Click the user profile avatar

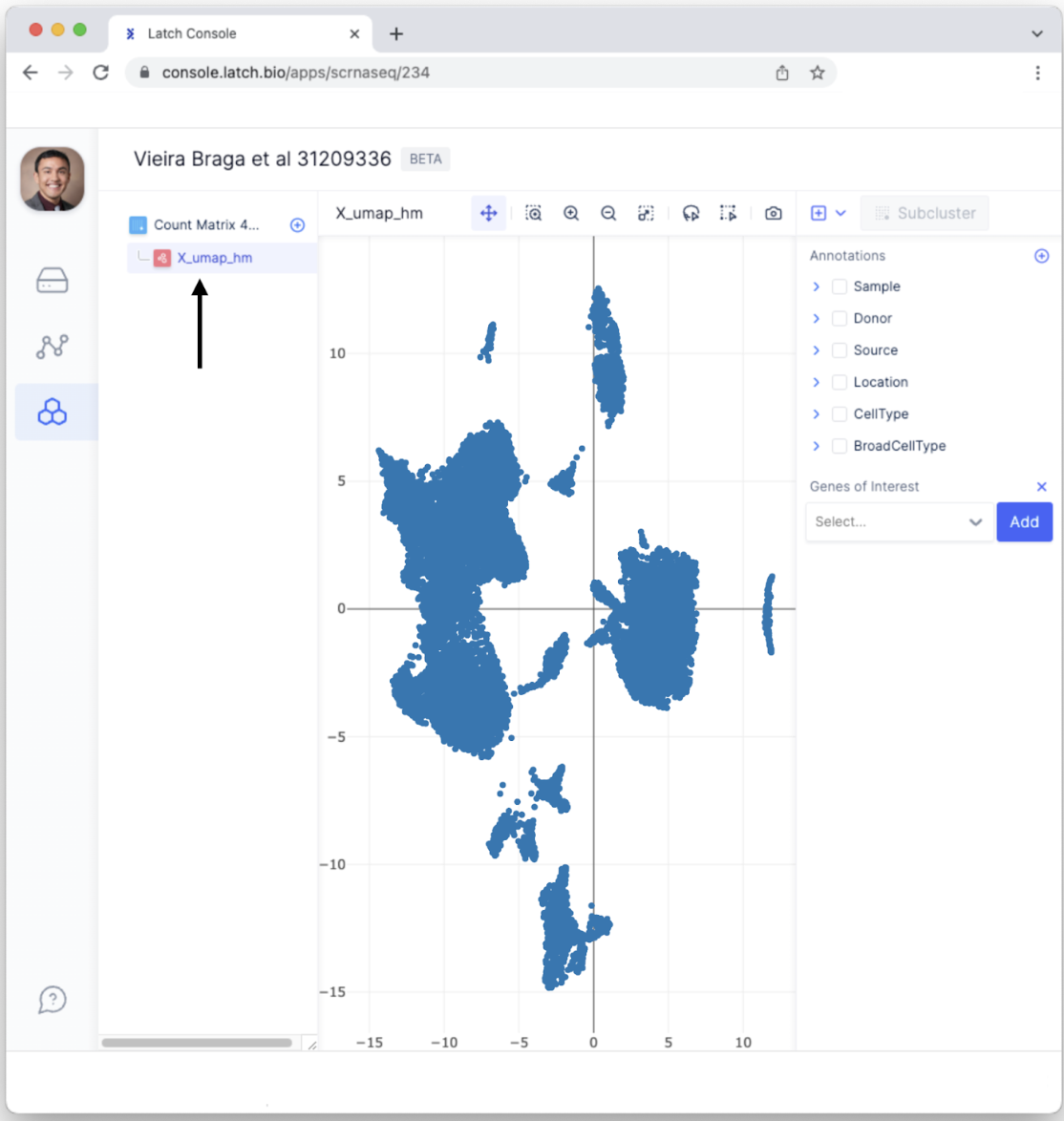pos(53,179)
